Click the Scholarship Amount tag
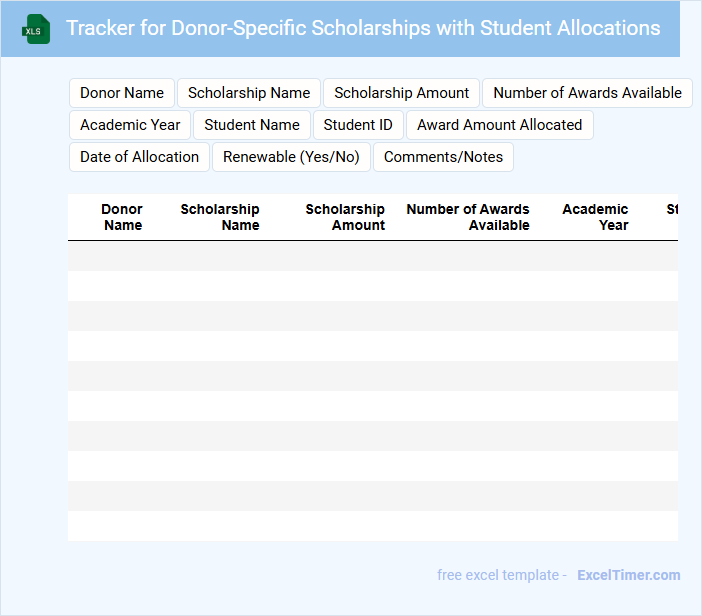The height and width of the screenshot is (616, 702). tap(401, 93)
